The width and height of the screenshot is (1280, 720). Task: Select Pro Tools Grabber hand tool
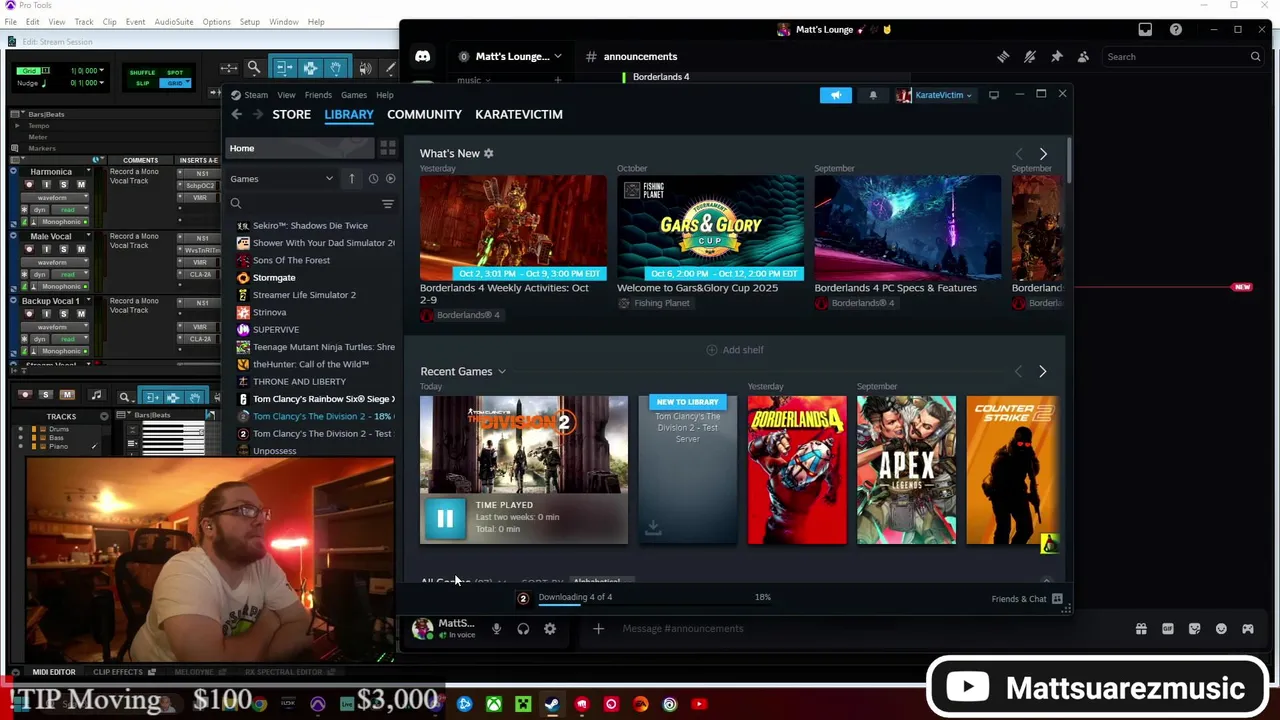pyautogui.click(x=336, y=68)
